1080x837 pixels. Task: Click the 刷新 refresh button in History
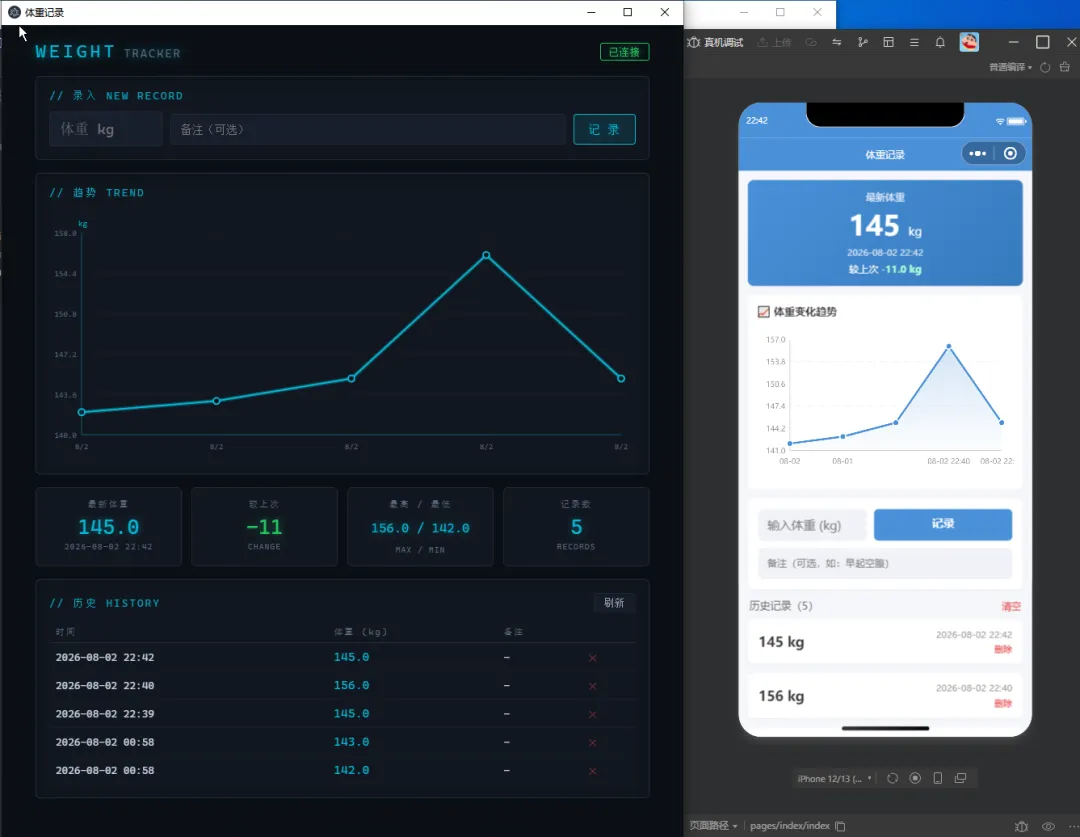[x=614, y=603]
